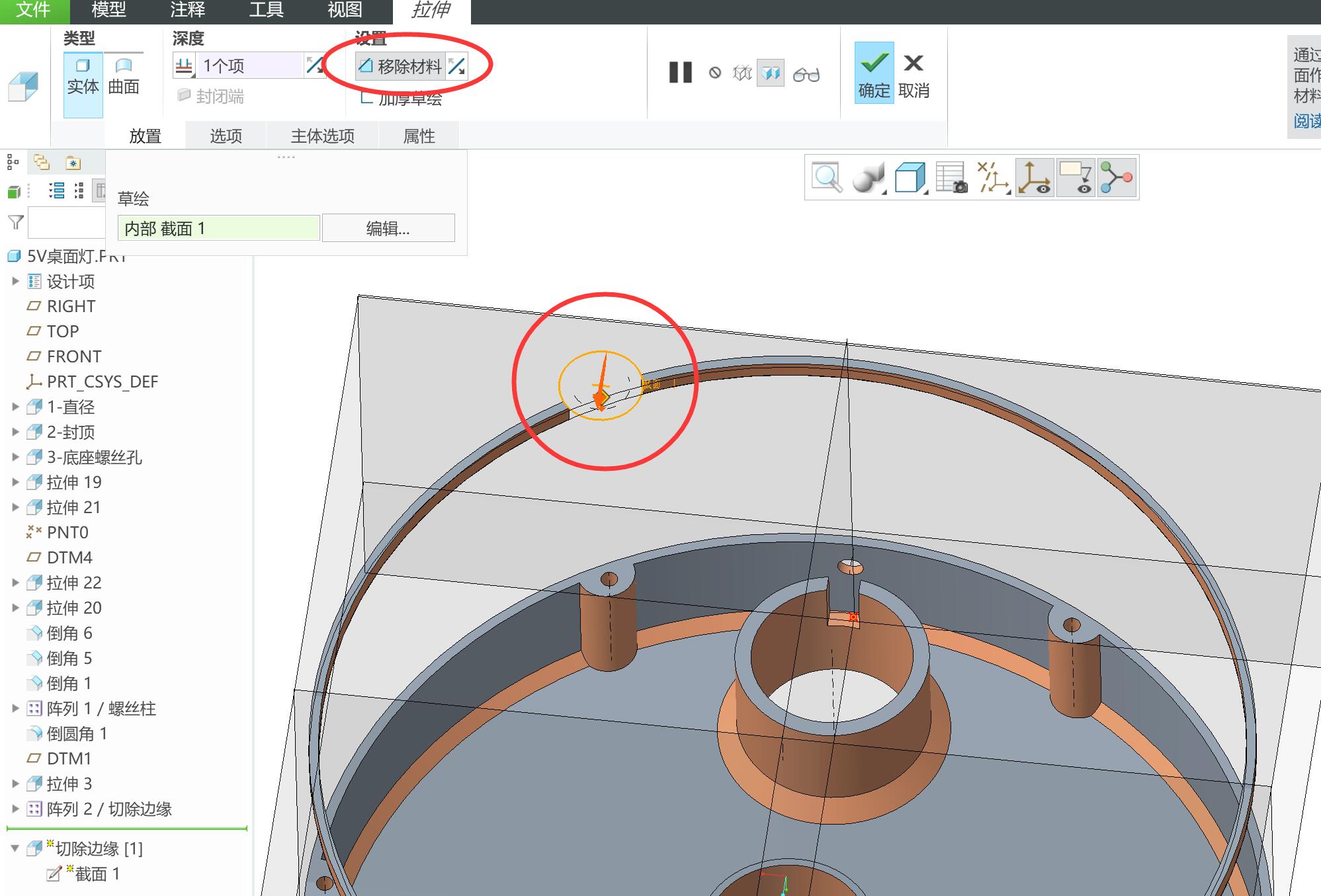Switch to the 视图 ribbon tab
Screen dimensions: 1321x896
point(345,11)
